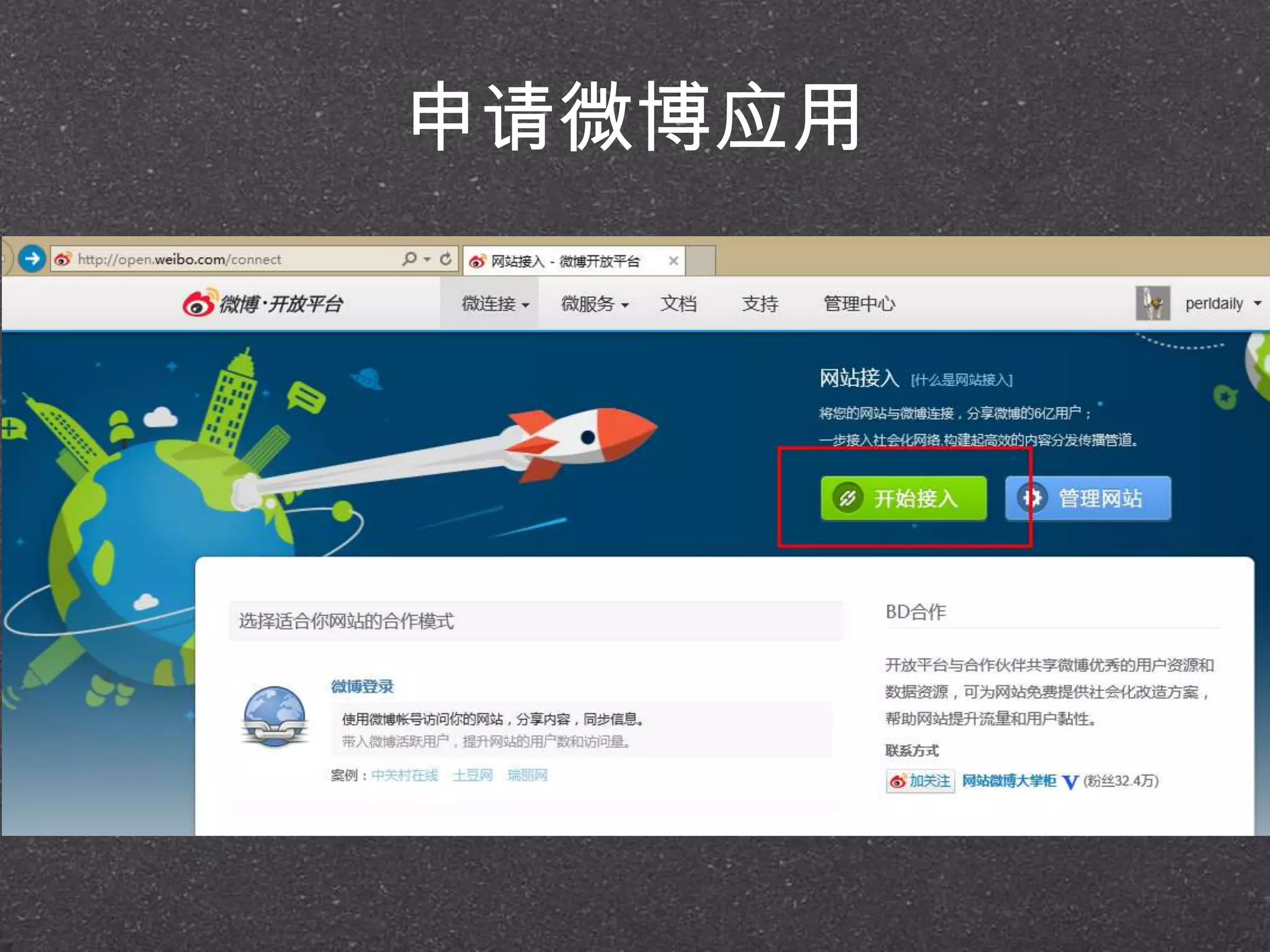Close the 网站接入 browser tab
This screenshot has height=952, width=1270.
pos(673,261)
